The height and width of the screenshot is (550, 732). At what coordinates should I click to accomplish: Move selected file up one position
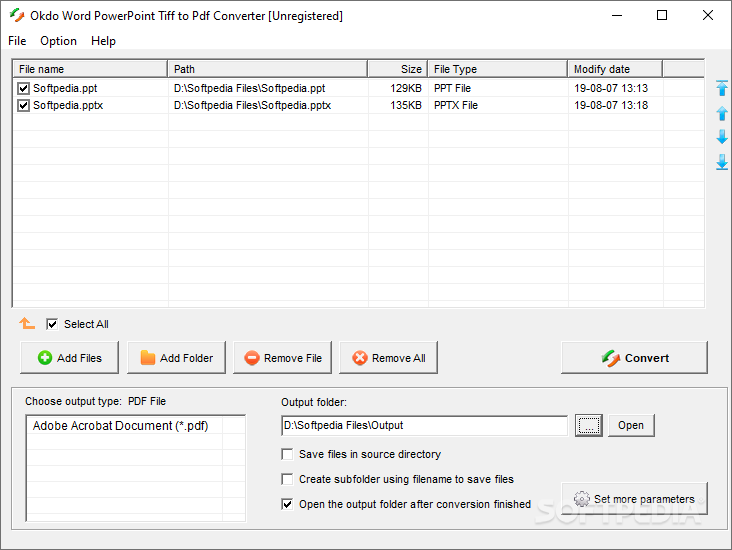(722, 113)
